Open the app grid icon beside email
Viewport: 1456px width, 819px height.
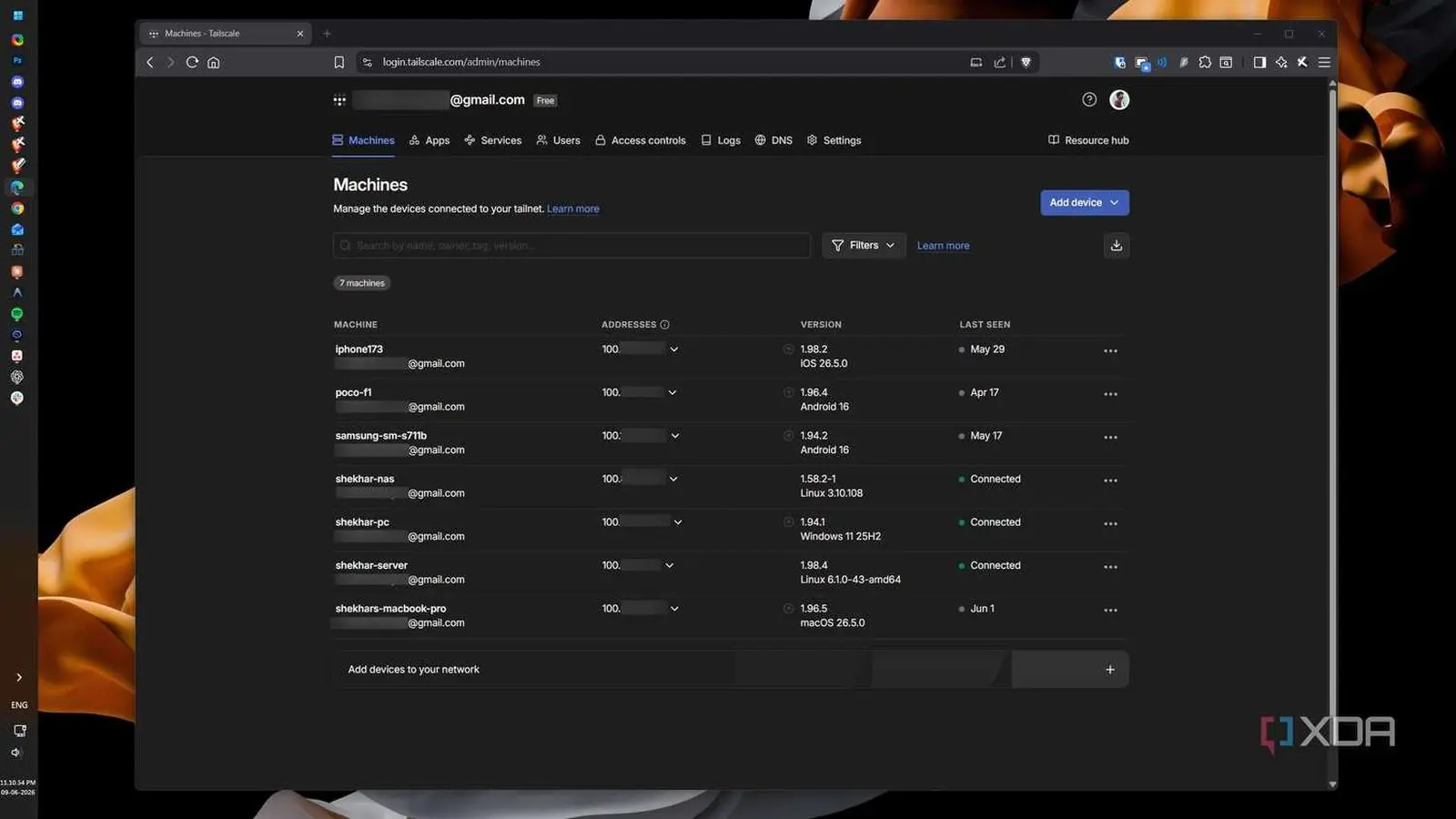pyautogui.click(x=339, y=100)
